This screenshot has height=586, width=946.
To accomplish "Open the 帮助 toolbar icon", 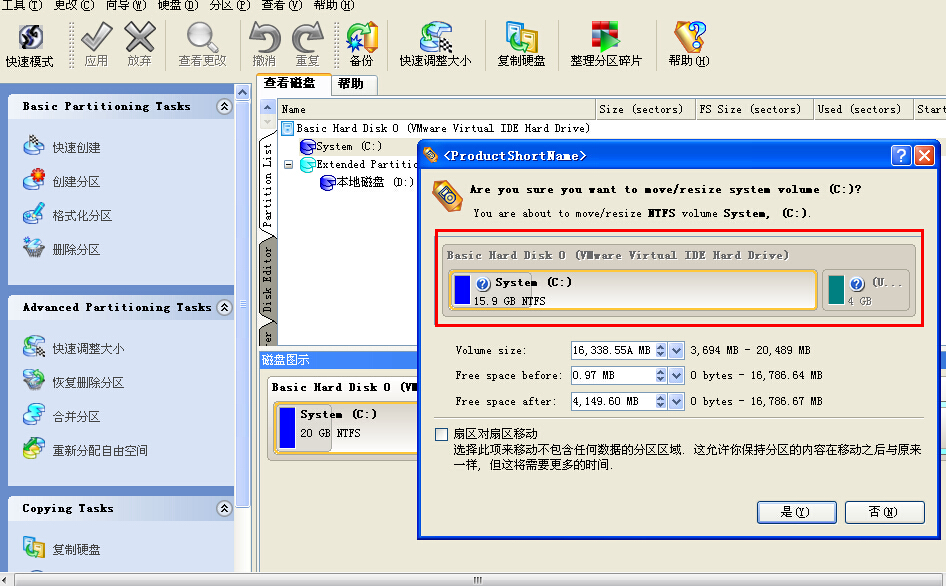I will [x=689, y=46].
